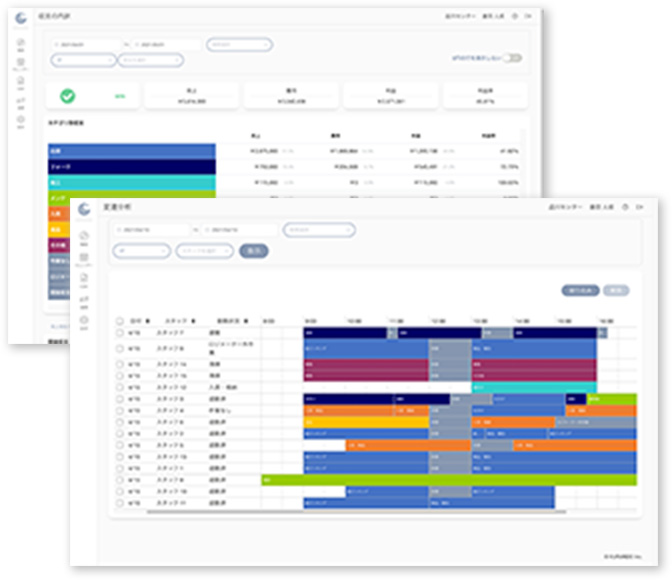Screen dimensions: 672x580
Task: Open the first sidebar icon in front window
Action: (83, 237)
